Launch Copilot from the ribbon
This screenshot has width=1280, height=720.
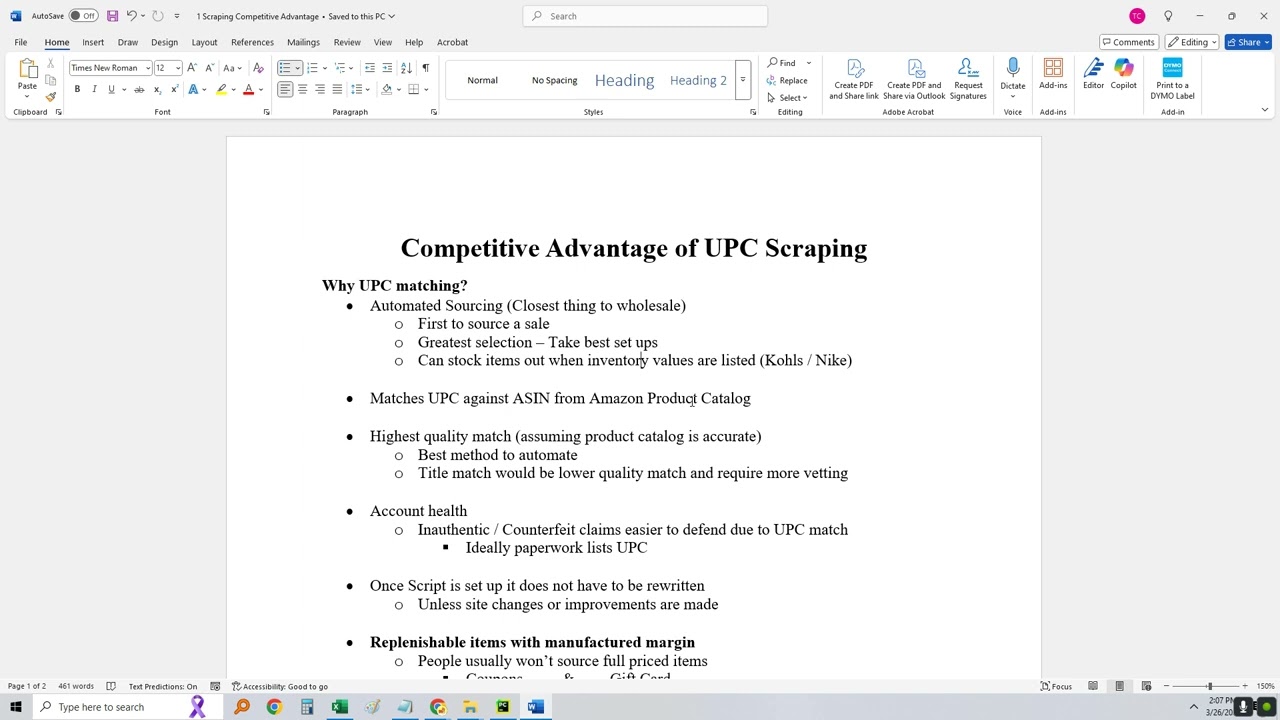(x=1123, y=74)
